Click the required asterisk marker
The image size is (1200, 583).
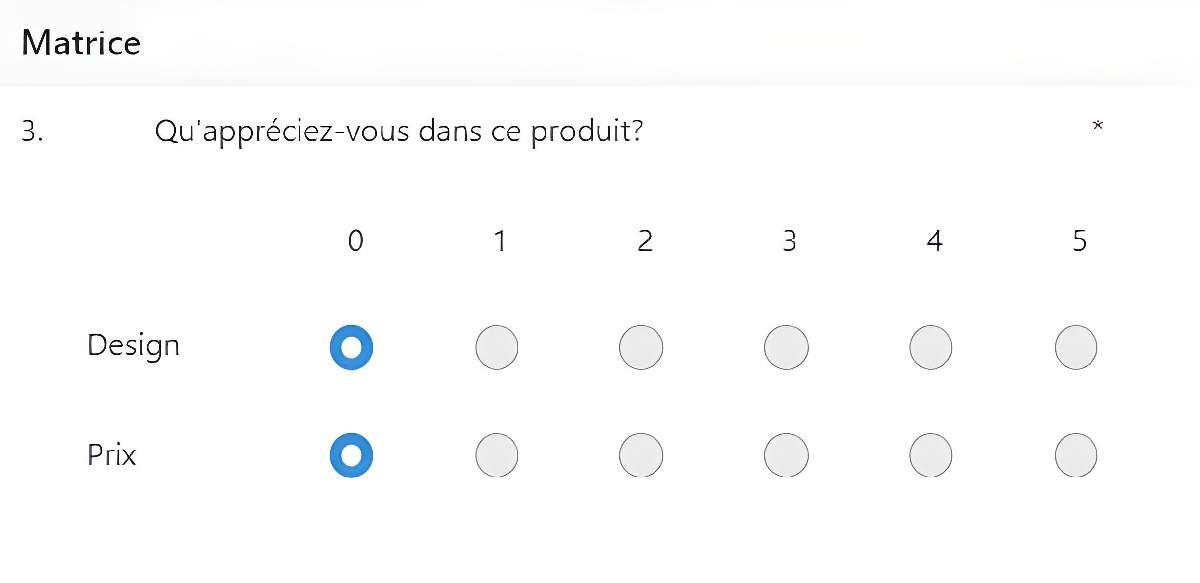tap(1097, 126)
